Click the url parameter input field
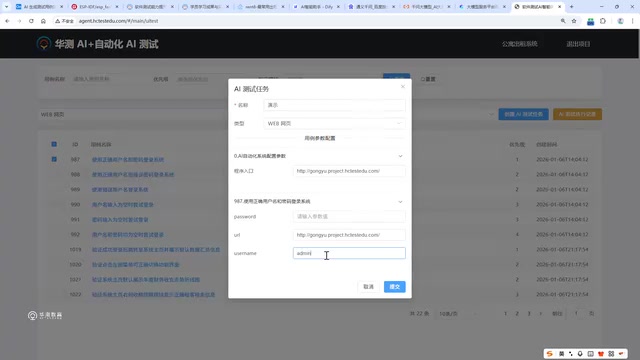Screen dimensions: 640x360 [x=349, y=235]
